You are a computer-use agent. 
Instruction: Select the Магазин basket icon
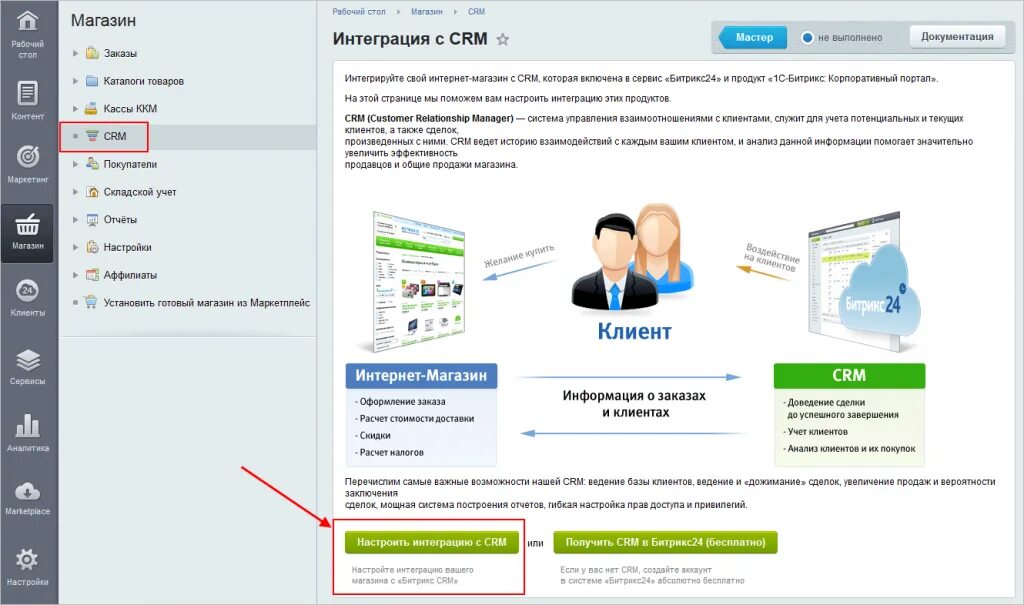point(27,224)
